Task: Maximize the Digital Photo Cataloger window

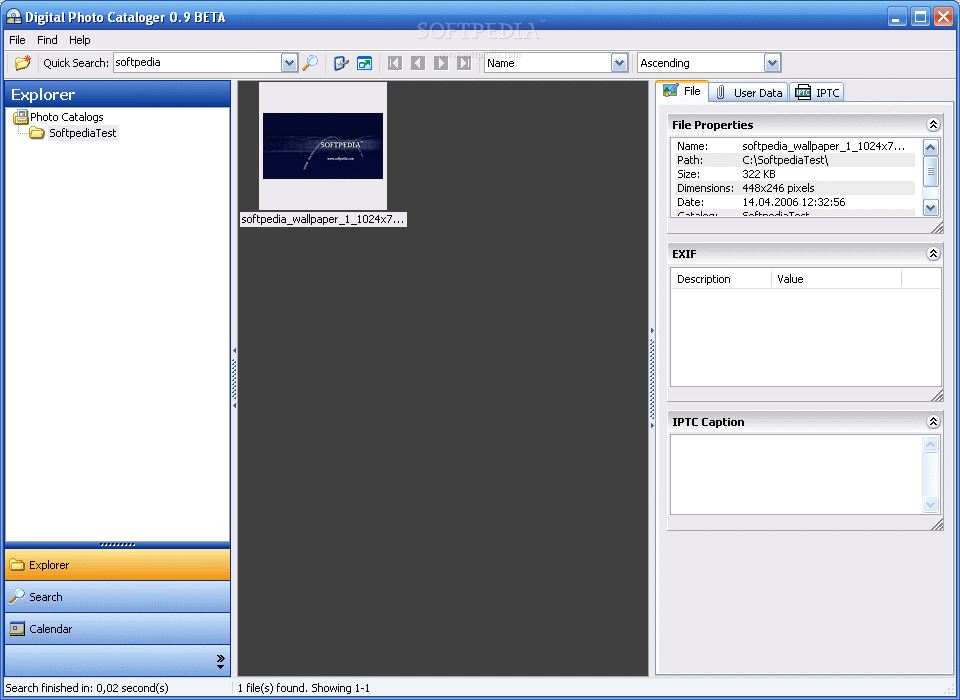Action: coord(920,17)
